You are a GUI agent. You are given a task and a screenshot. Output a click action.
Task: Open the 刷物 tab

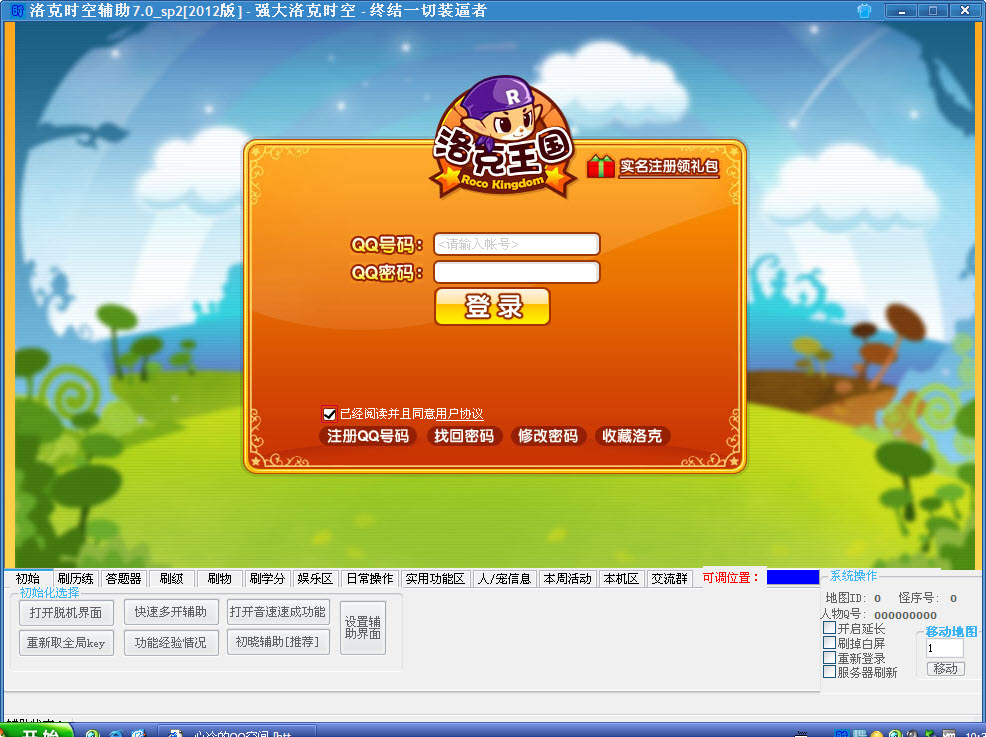tap(219, 579)
